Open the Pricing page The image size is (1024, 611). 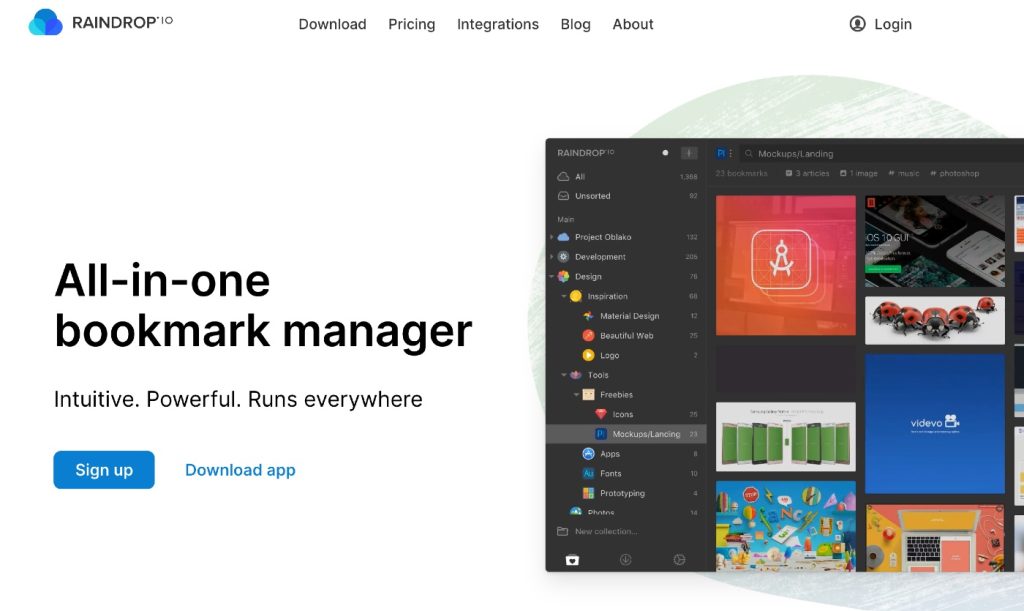[x=411, y=24]
